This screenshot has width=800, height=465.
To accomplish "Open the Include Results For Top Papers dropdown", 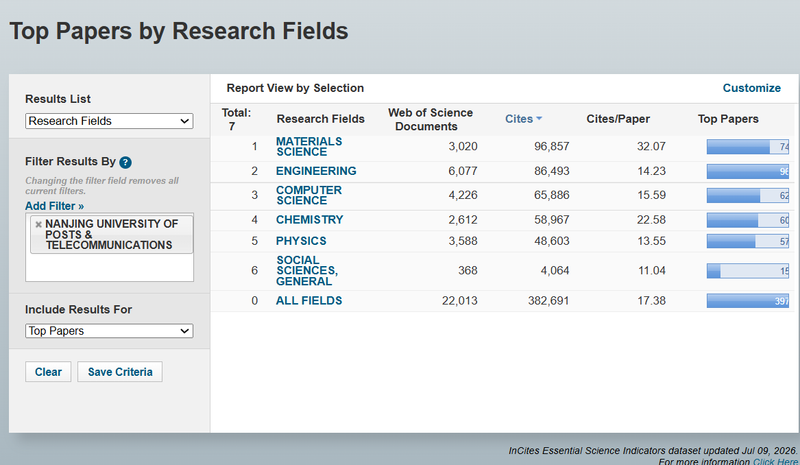I will click(109, 331).
